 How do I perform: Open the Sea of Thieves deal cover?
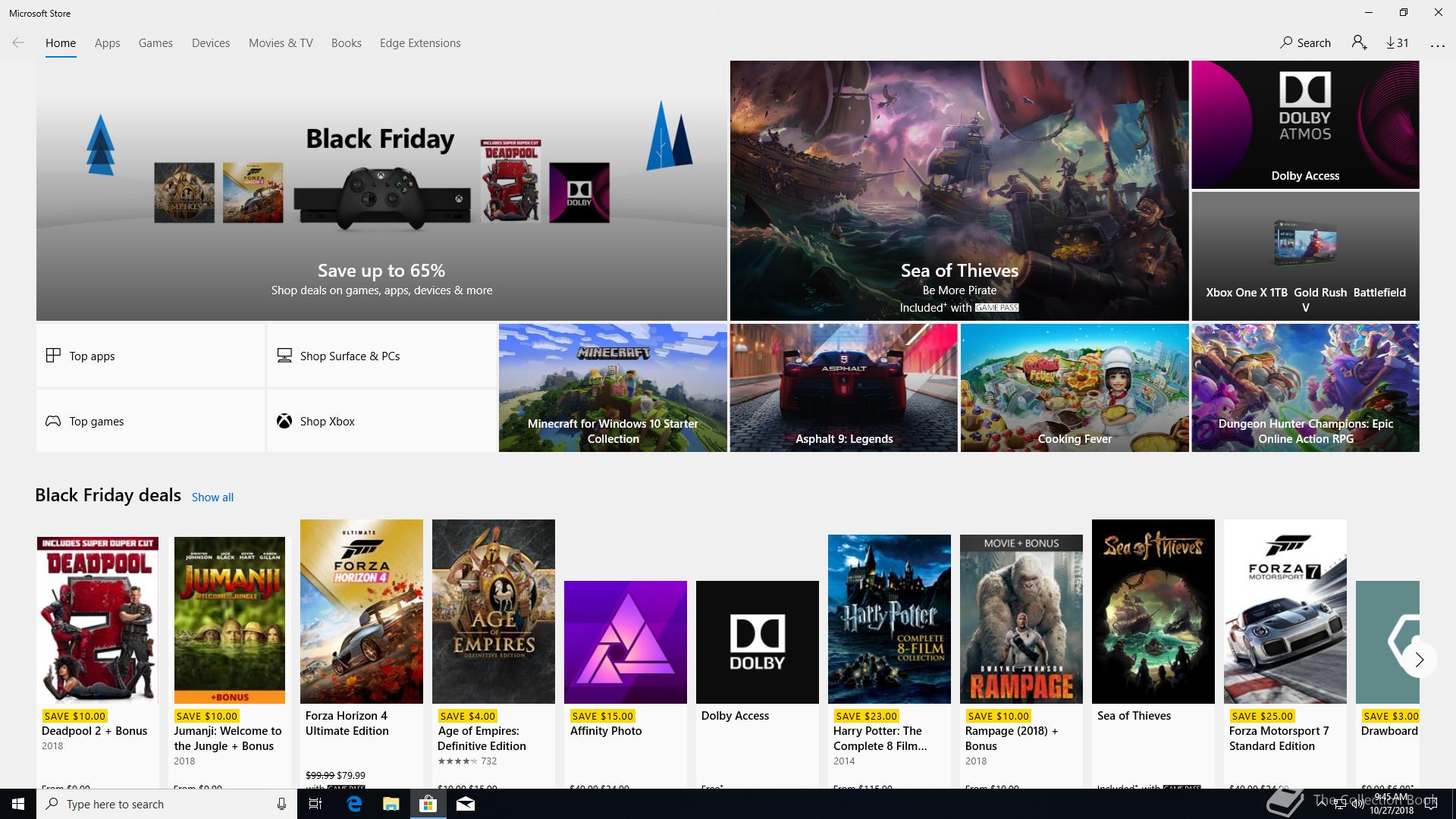coord(1153,611)
